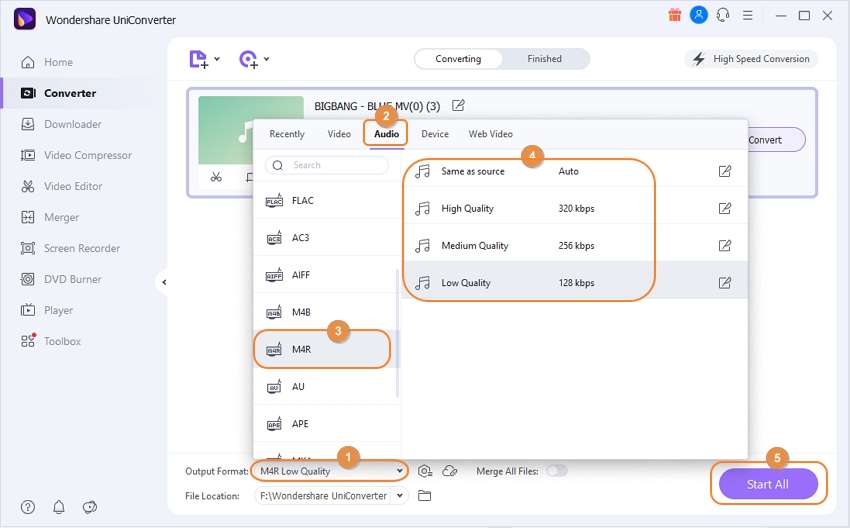850x528 pixels.
Task: Click the format Search field
Action: pos(327,165)
